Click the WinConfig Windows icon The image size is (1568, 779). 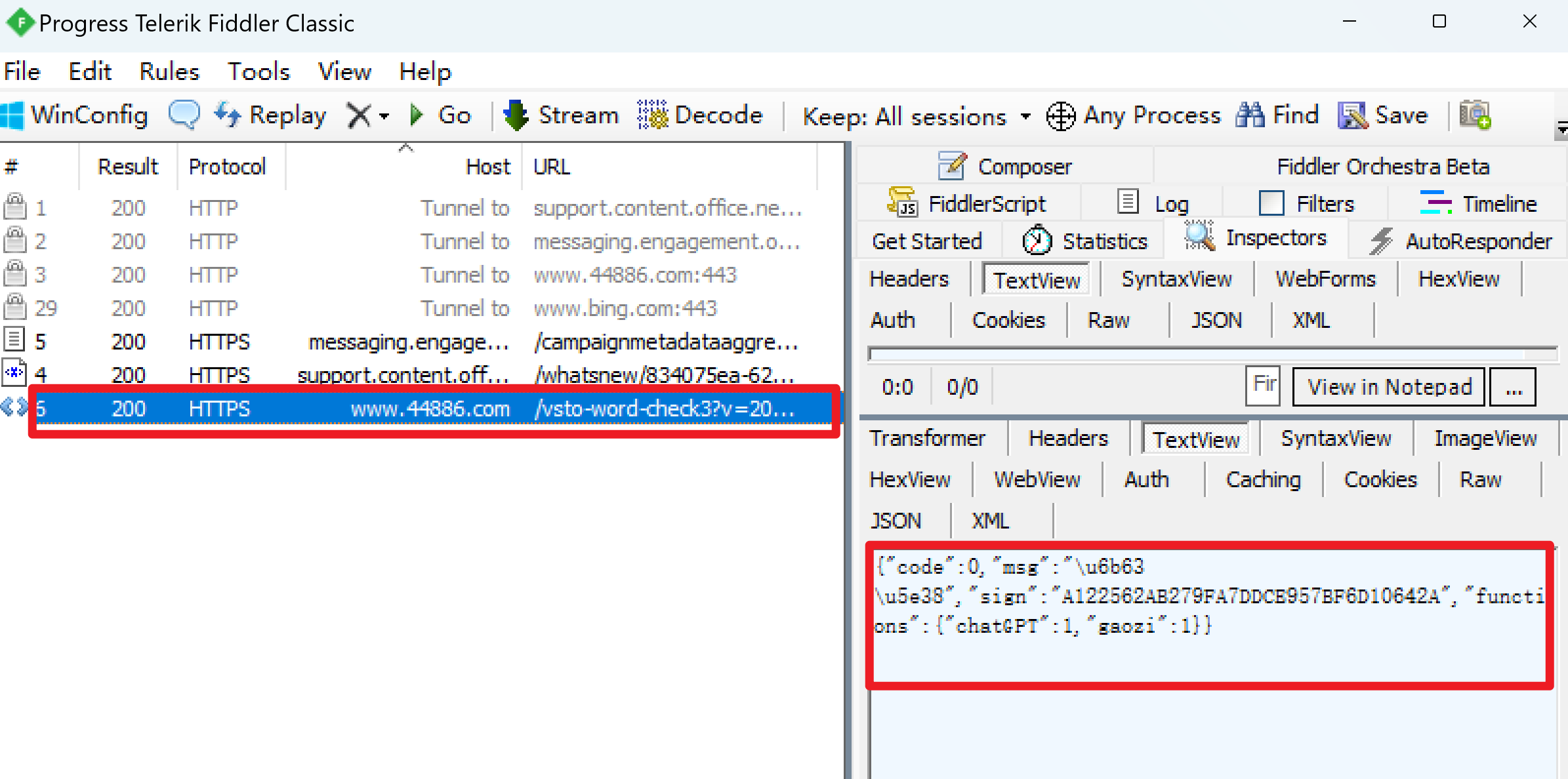12,115
